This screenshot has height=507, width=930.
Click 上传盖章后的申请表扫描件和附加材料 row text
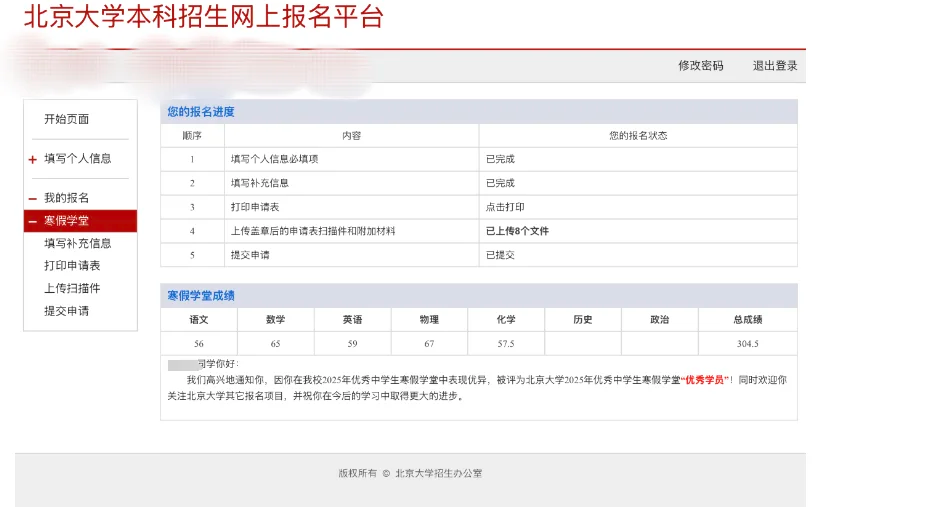[313, 231]
